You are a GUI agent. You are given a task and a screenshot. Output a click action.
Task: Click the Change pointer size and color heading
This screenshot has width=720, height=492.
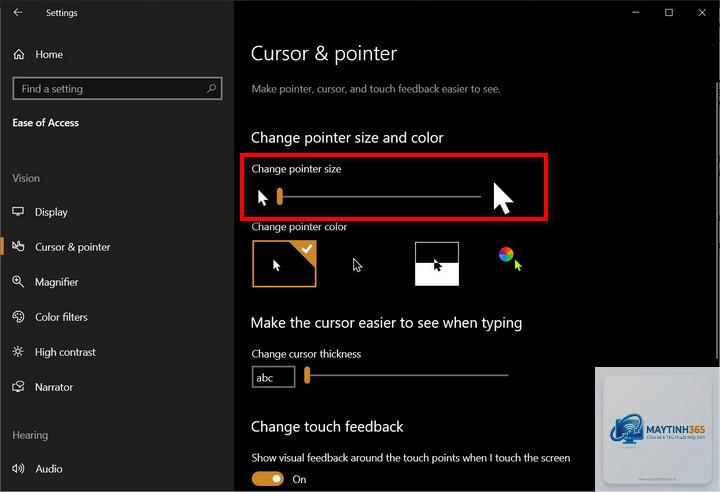[x=347, y=138]
